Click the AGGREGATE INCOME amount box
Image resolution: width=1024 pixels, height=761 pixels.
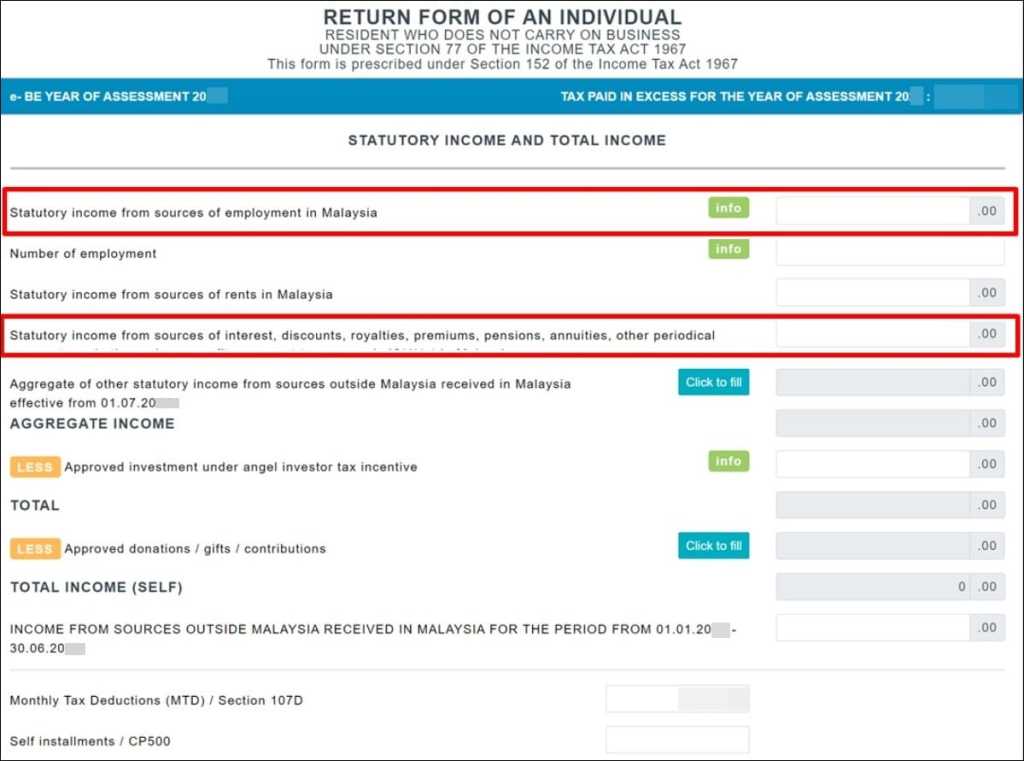point(872,423)
